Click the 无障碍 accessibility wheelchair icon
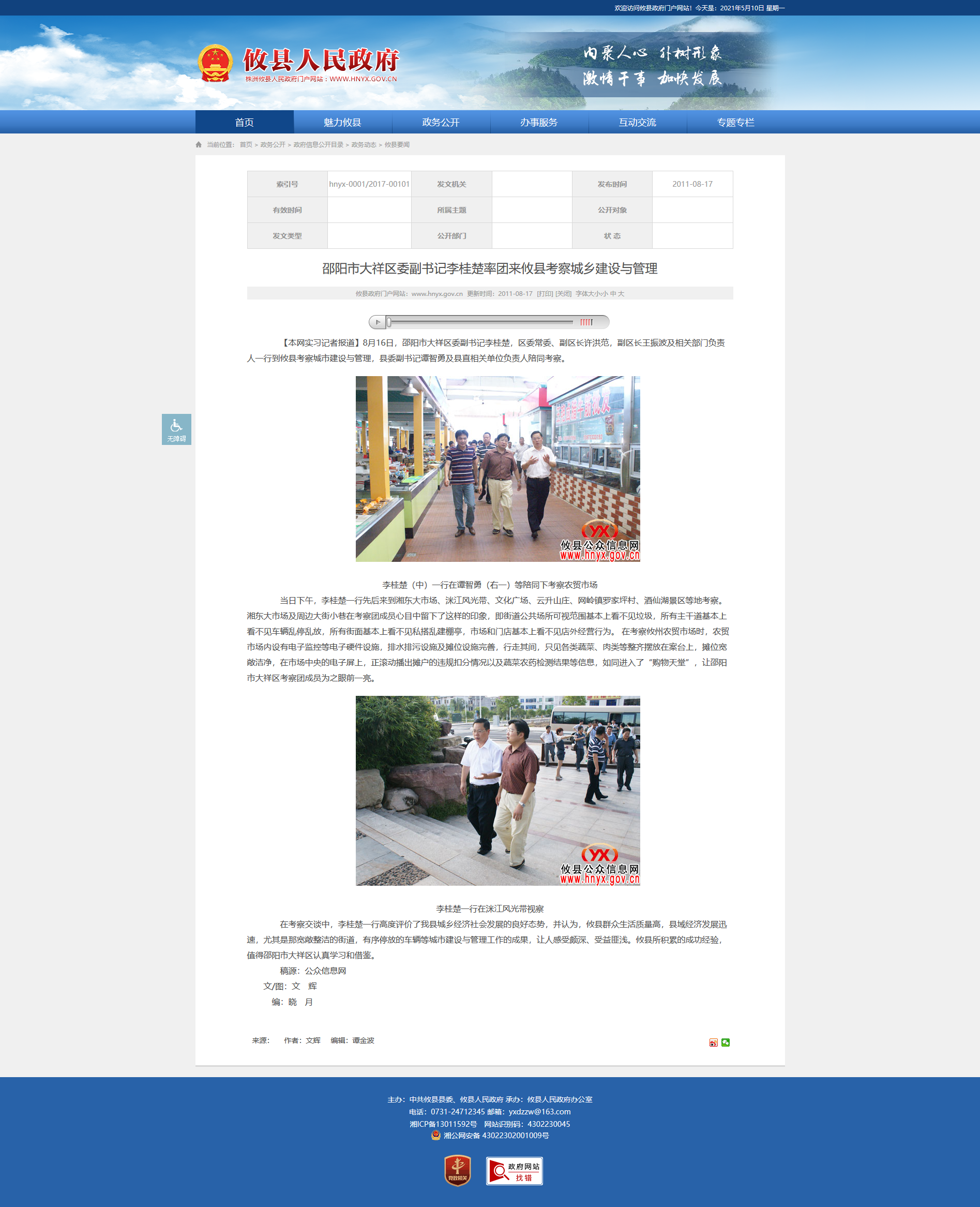Viewport: 980px width, 1207px height. pyautogui.click(x=176, y=429)
